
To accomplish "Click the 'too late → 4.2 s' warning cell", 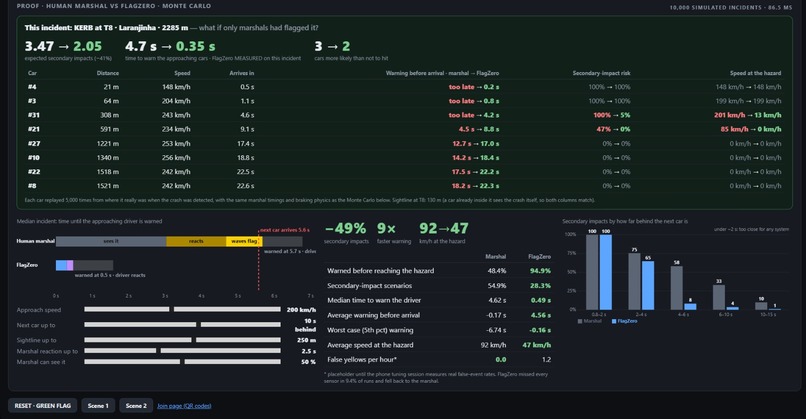I will pyautogui.click(x=474, y=115).
